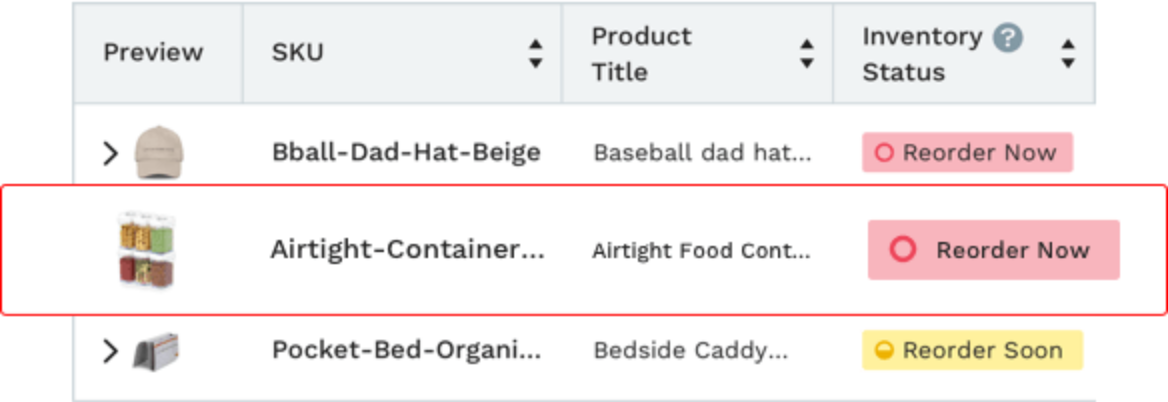Click Reorder Now badge for Bball-Dad-Hat-Beige
The width and height of the screenshot is (1168, 402).
tap(967, 153)
